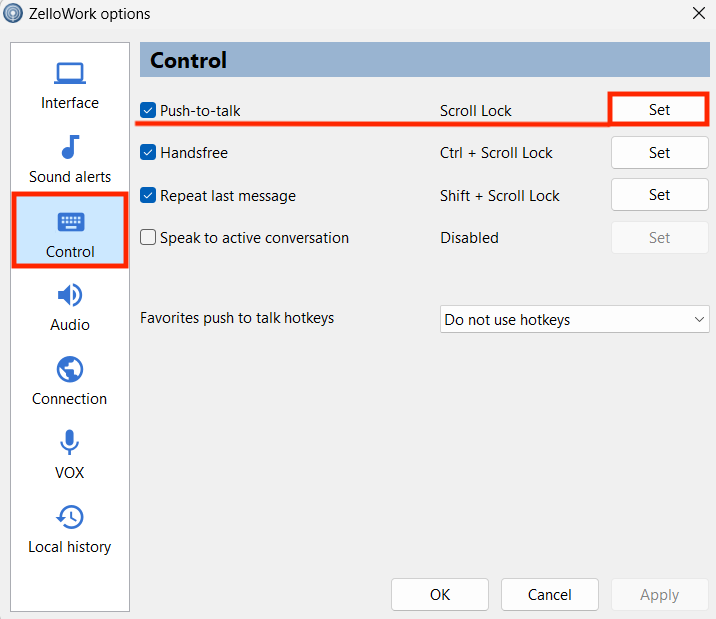Confirm settings with OK
This screenshot has height=619, width=716.
440,594
